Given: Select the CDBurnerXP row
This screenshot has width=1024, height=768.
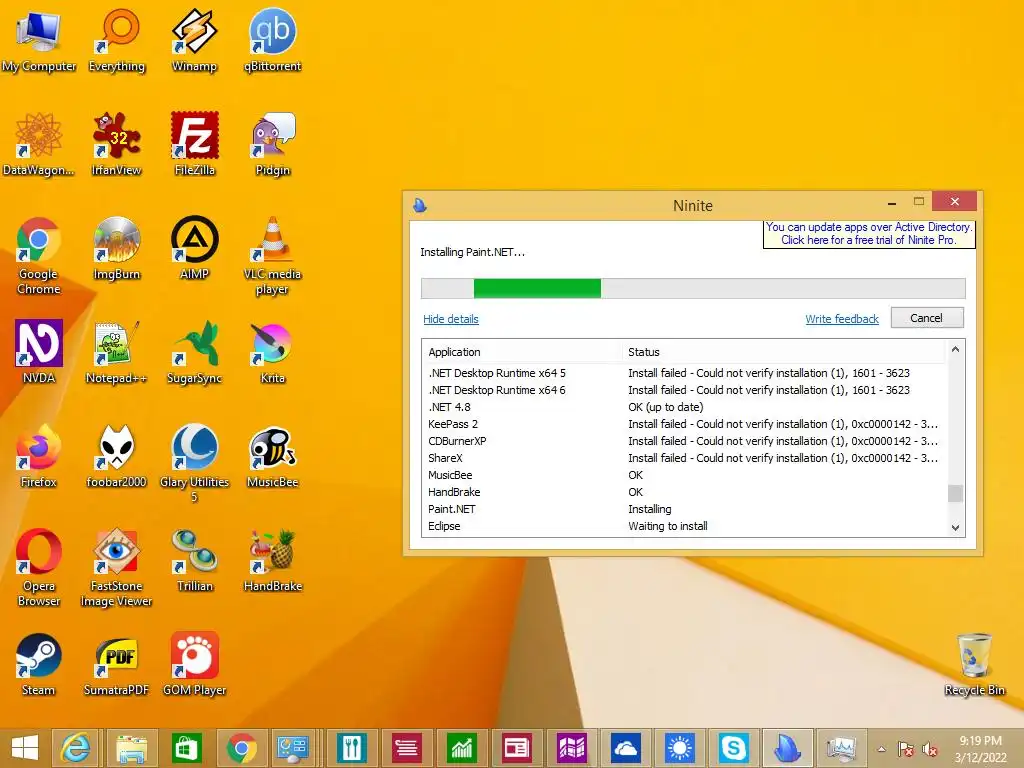Looking at the screenshot, I should coord(684,441).
